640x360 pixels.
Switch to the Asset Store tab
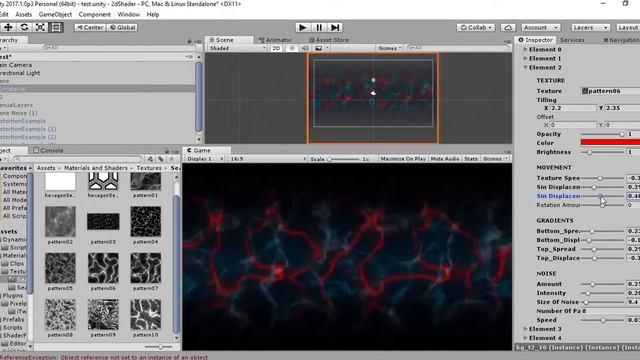point(329,40)
